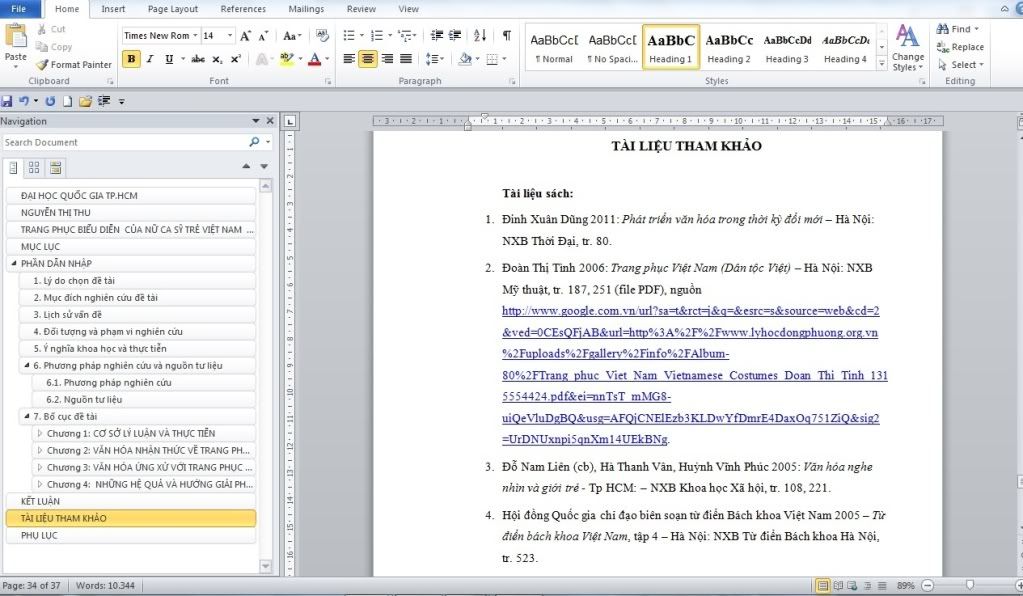The height and width of the screenshot is (596, 1023).
Task: Open the Page Layout tab
Action: click(x=173, y=9)
